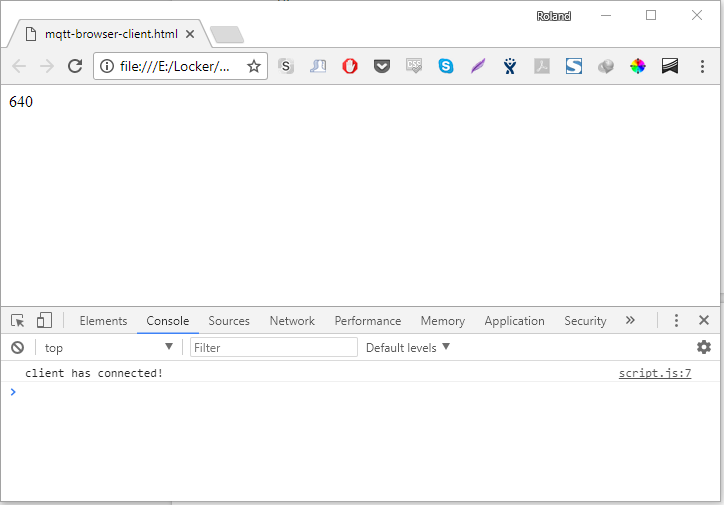This screenshot has height=505, width=724.
Task: Close the DevTools panel
Action: point(704,321)
